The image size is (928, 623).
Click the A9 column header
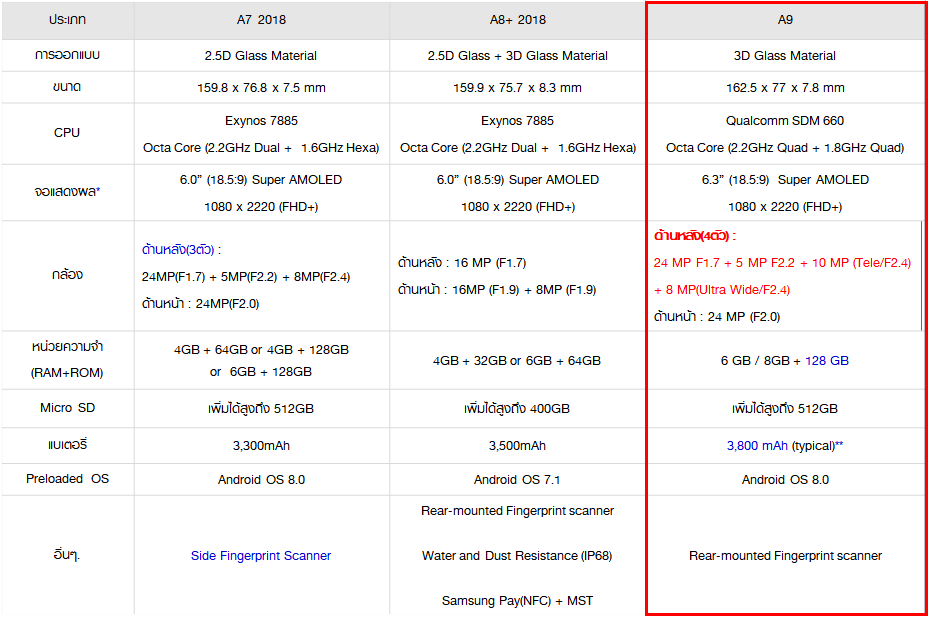(785, 20)
